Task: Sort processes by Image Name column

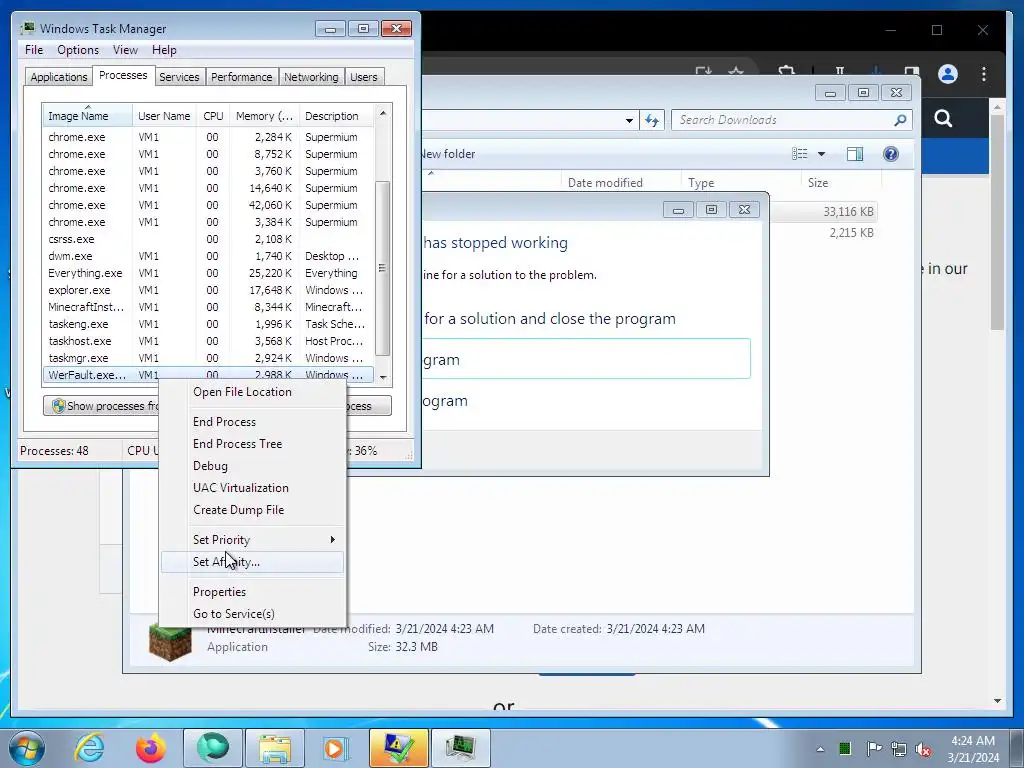Action: click(88, 116)
